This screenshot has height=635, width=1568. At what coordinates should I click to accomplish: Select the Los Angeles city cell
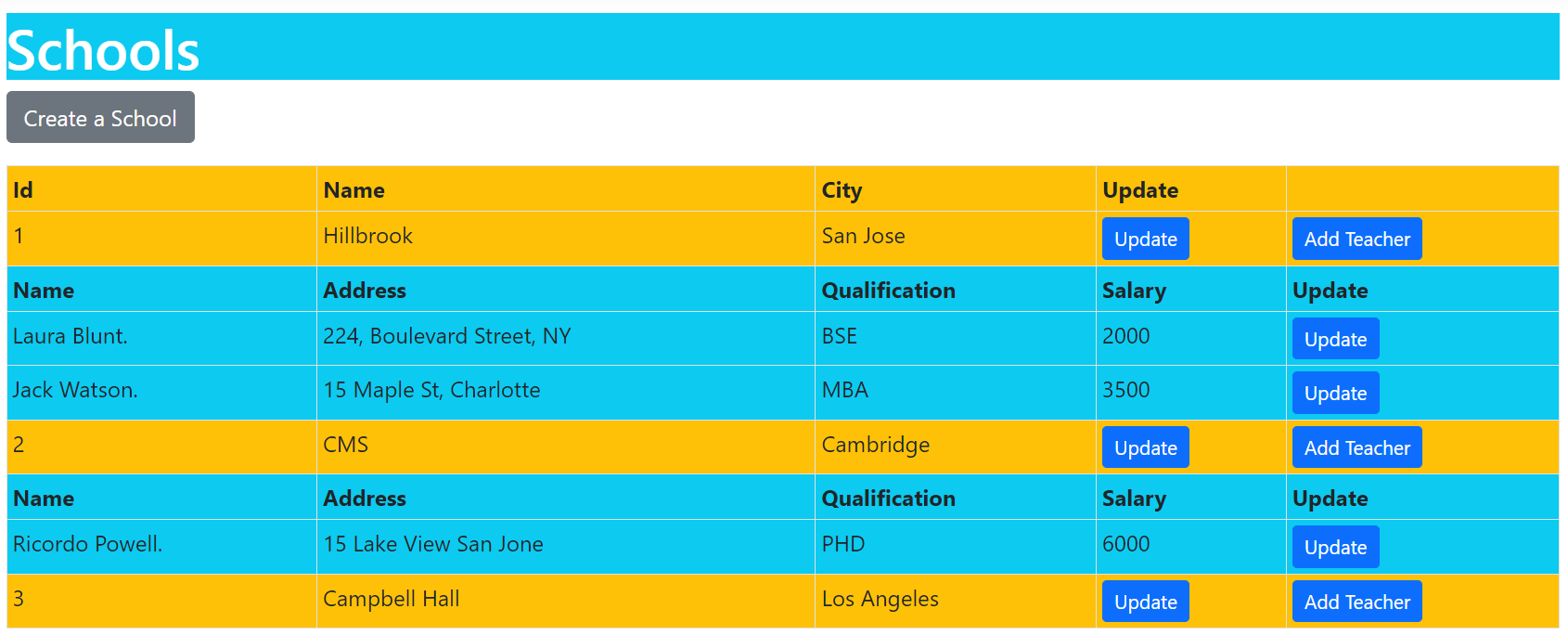[955, 602]
